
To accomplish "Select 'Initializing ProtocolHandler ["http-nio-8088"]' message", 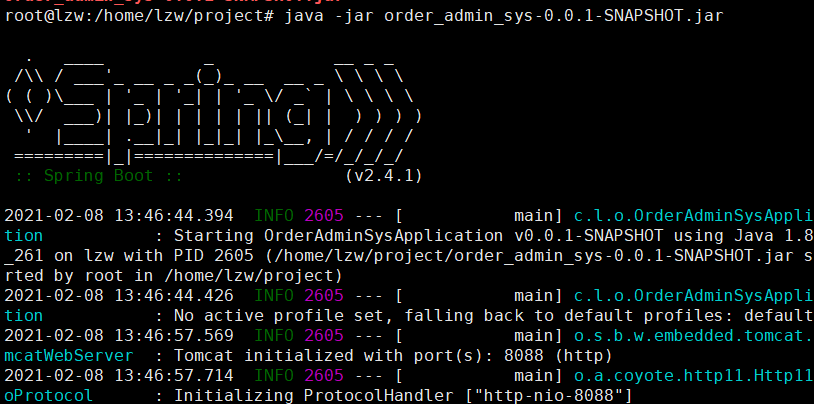I will point(403,396).
